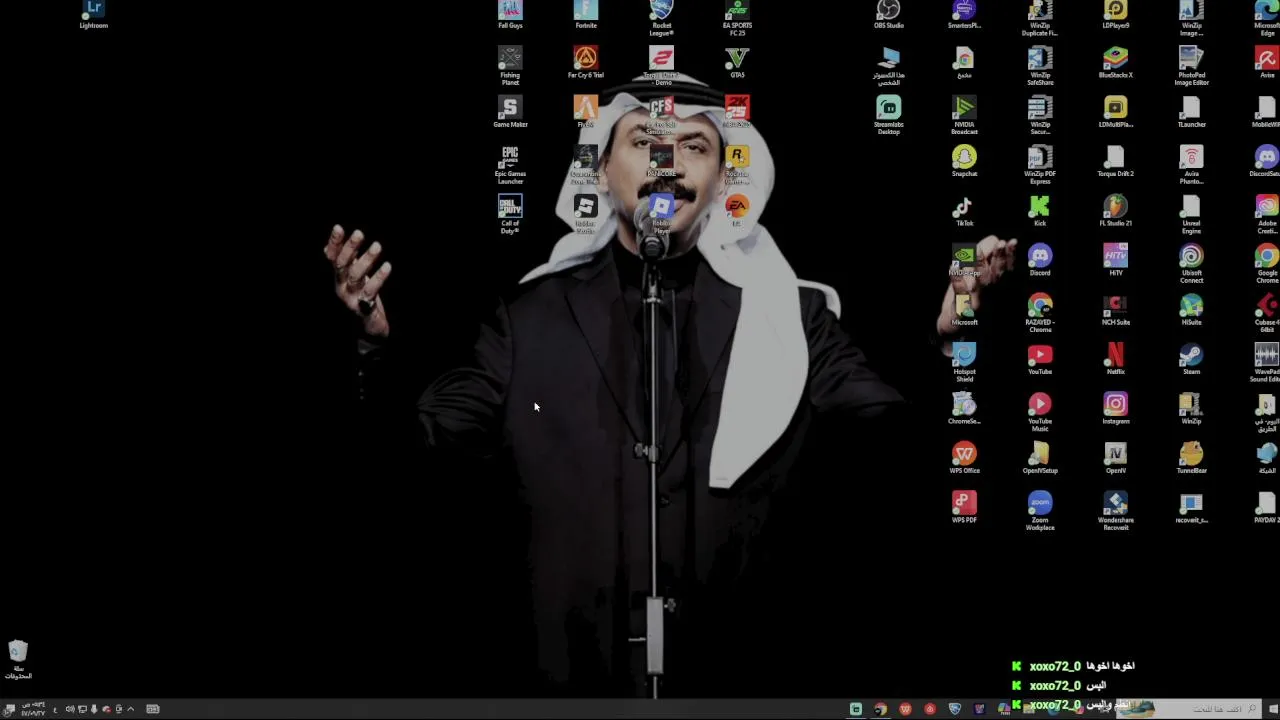Image resolution: width=1280 pixels, height=720 pixels.
Task: Launch the Zoom Workplace shortcut
Action: click(x=1040, y=511)
